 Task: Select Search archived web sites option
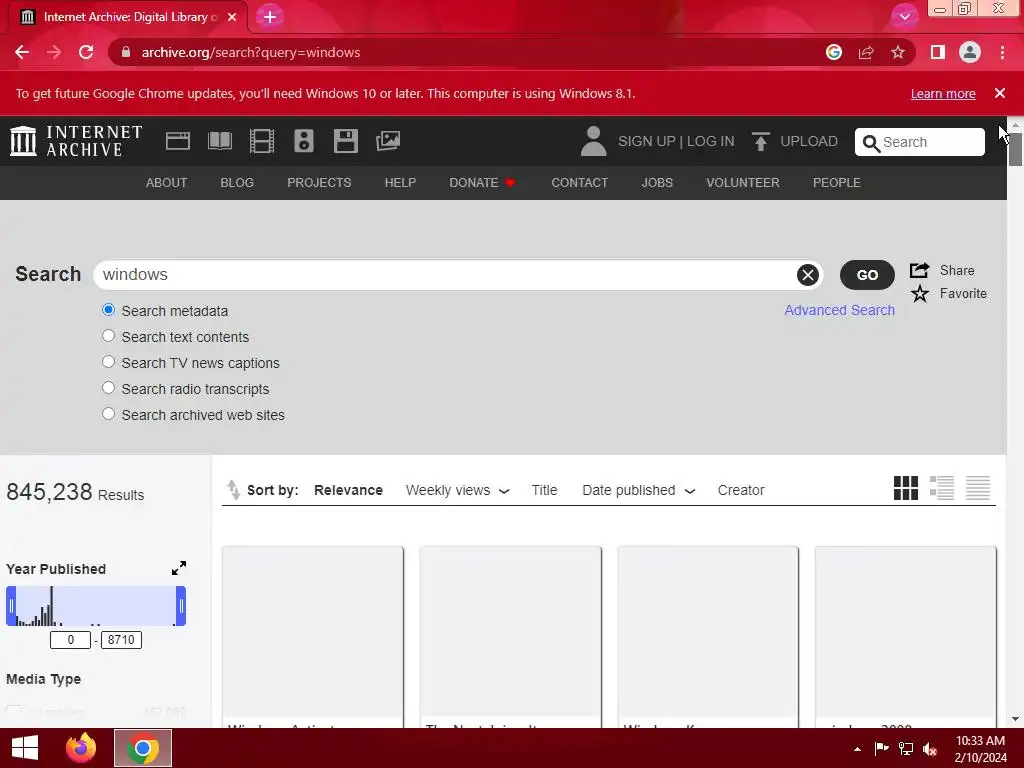click(108, 414)
